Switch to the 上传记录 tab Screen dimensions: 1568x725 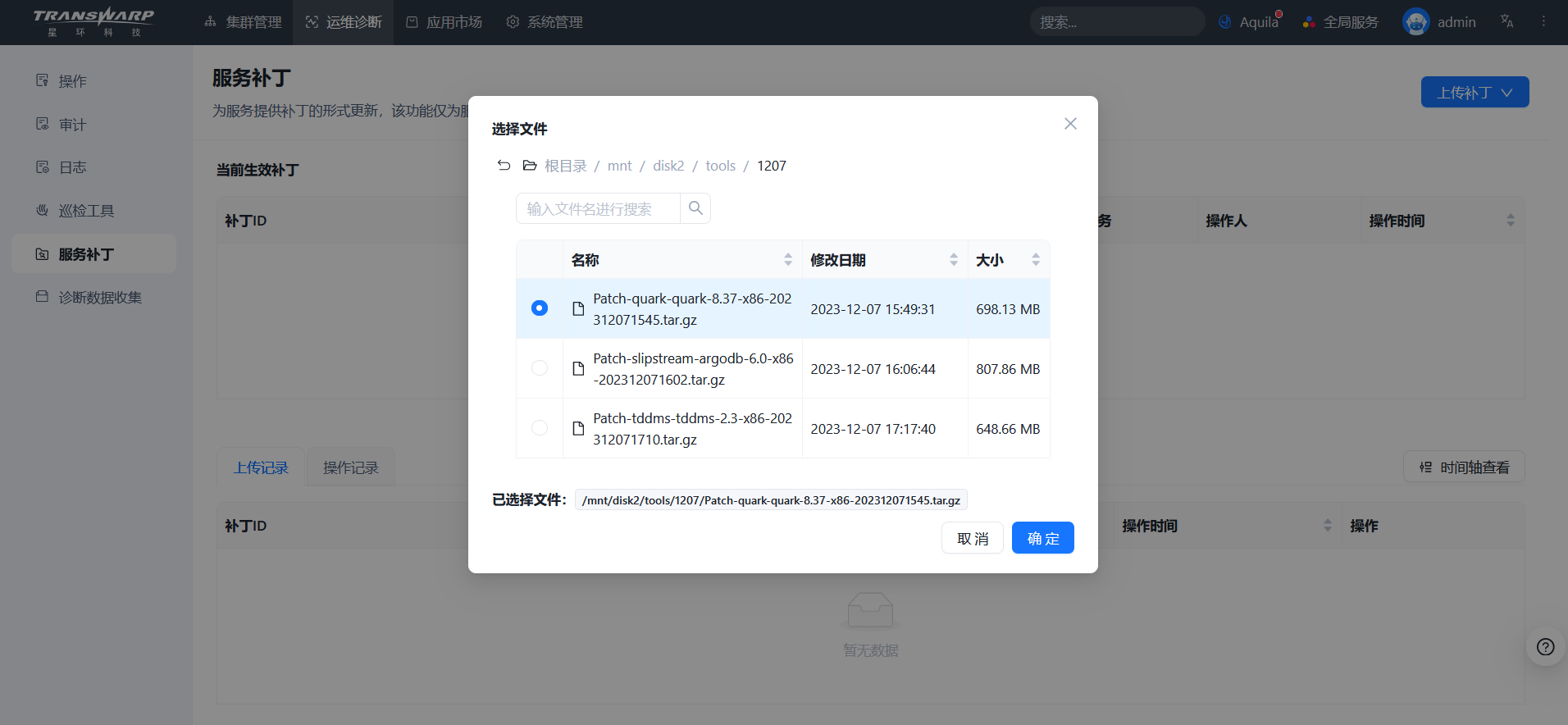261,467
